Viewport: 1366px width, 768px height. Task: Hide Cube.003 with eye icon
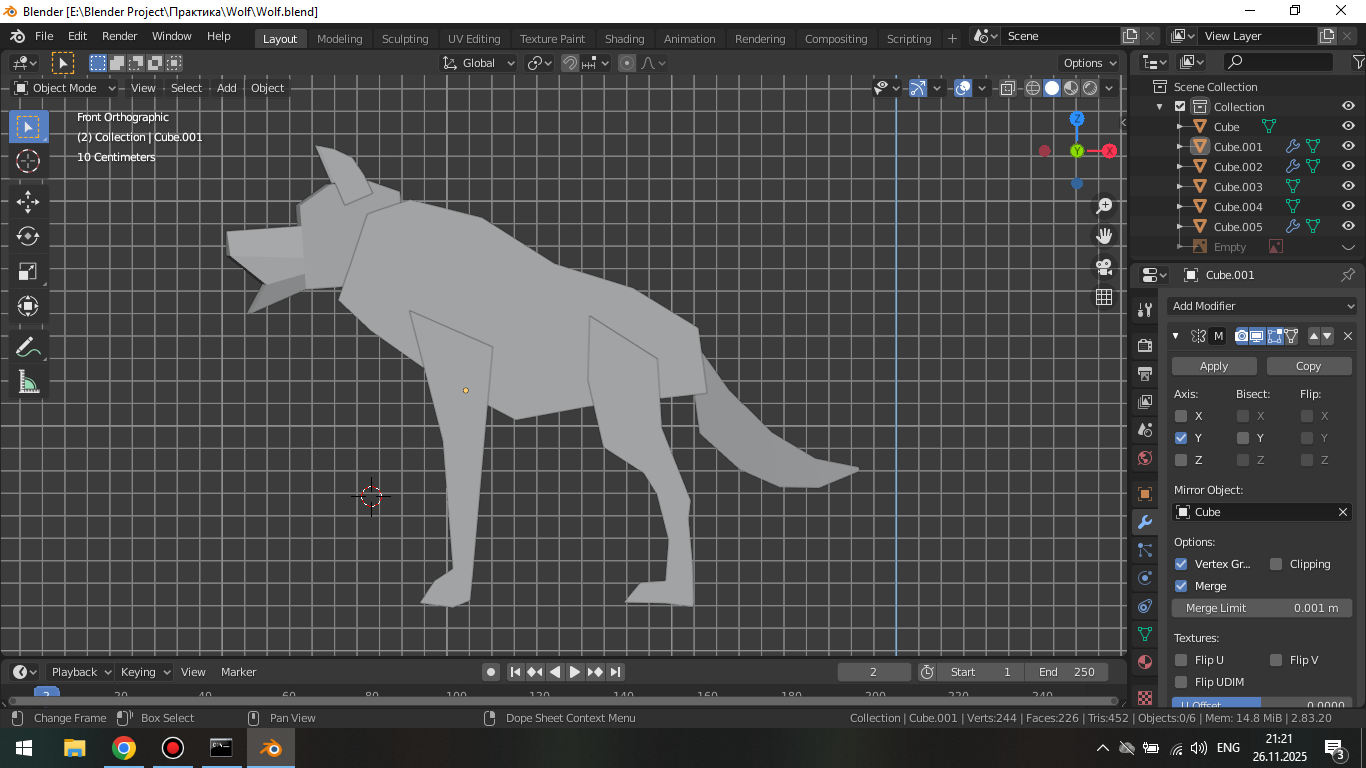click(1348, 187)
